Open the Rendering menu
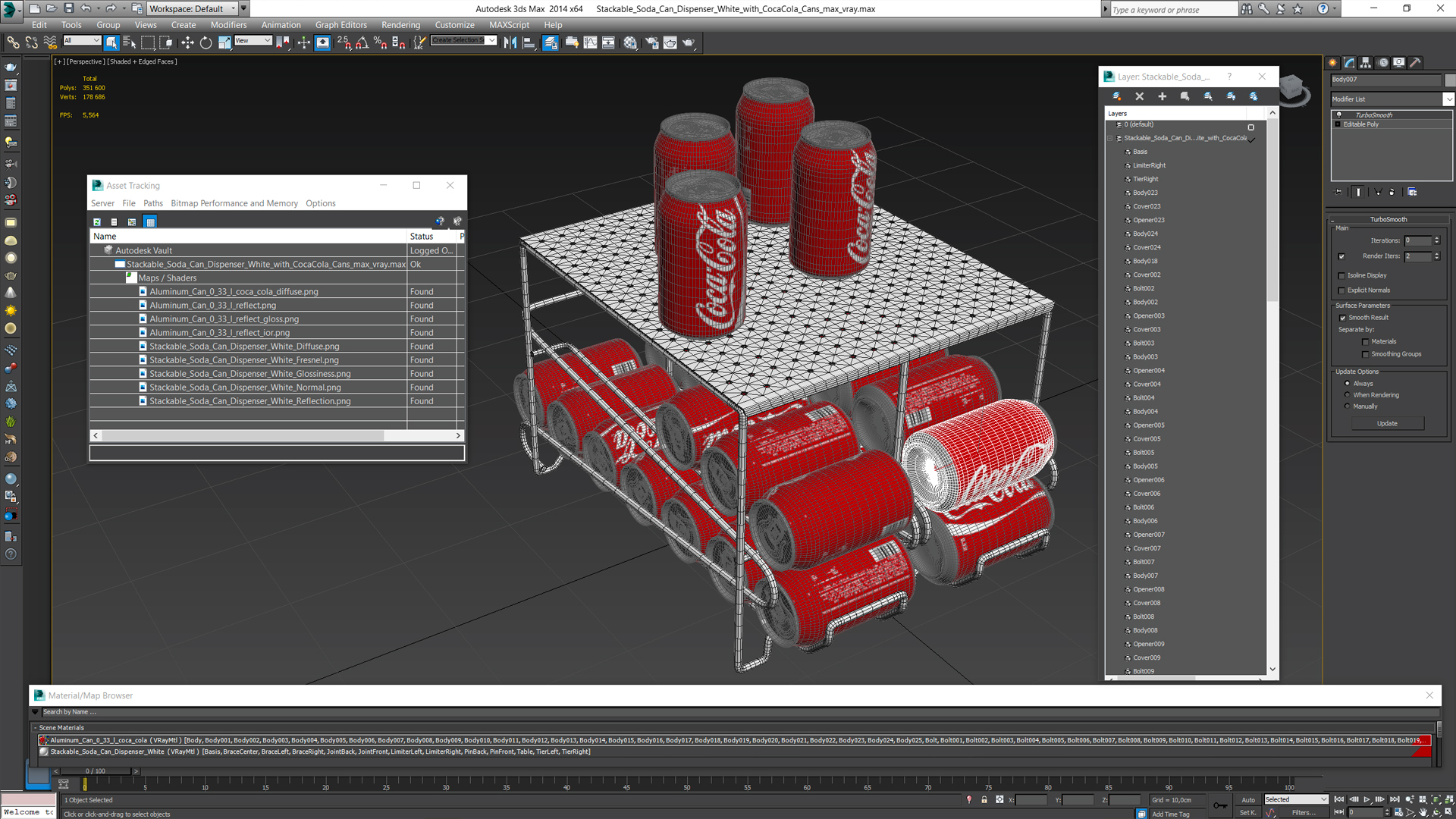This screenshot has width=1456, height=819. (x=400, y=25)
